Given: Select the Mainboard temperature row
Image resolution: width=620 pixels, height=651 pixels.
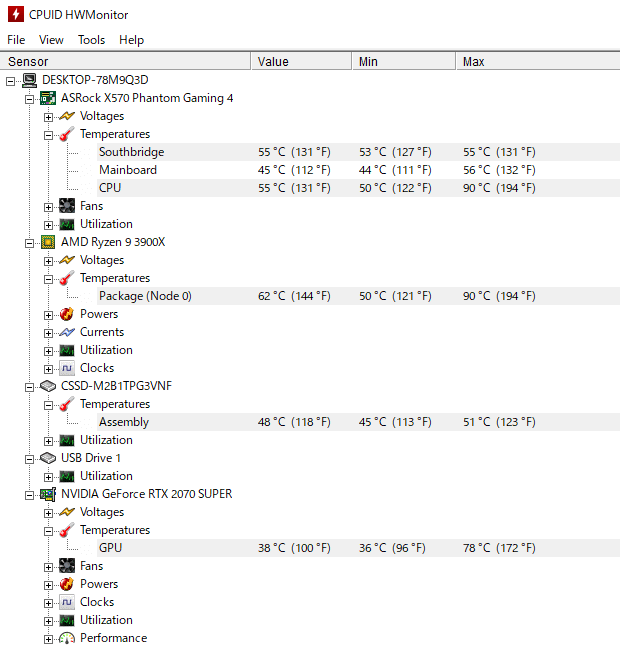Looking at the screenshot, I should 359,170.
